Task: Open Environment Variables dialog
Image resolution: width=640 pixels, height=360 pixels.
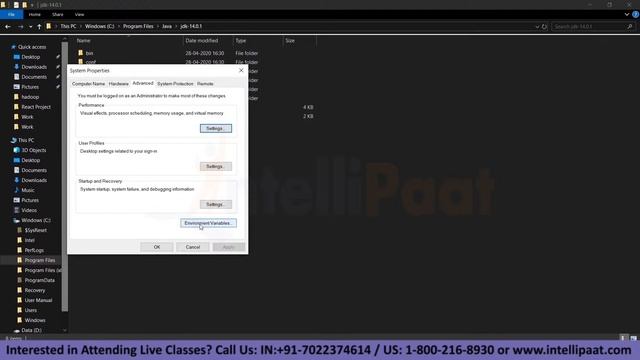Action: (x=208, y=223)
